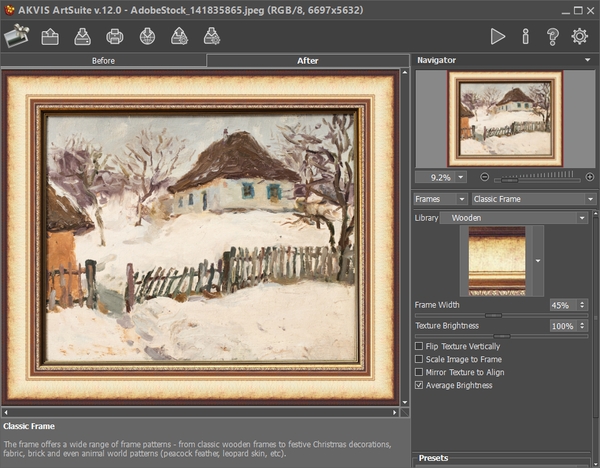Click the Frame Width label
600x468 pixels.
coord(437,305)
